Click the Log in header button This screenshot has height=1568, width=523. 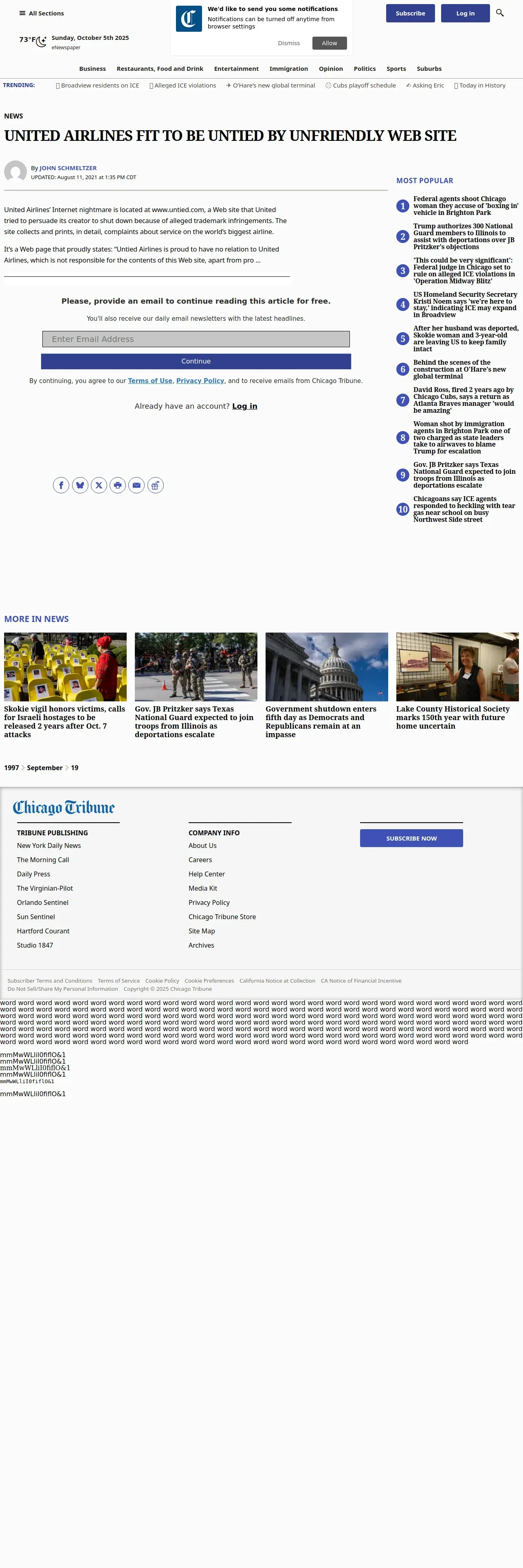(465, 13)
